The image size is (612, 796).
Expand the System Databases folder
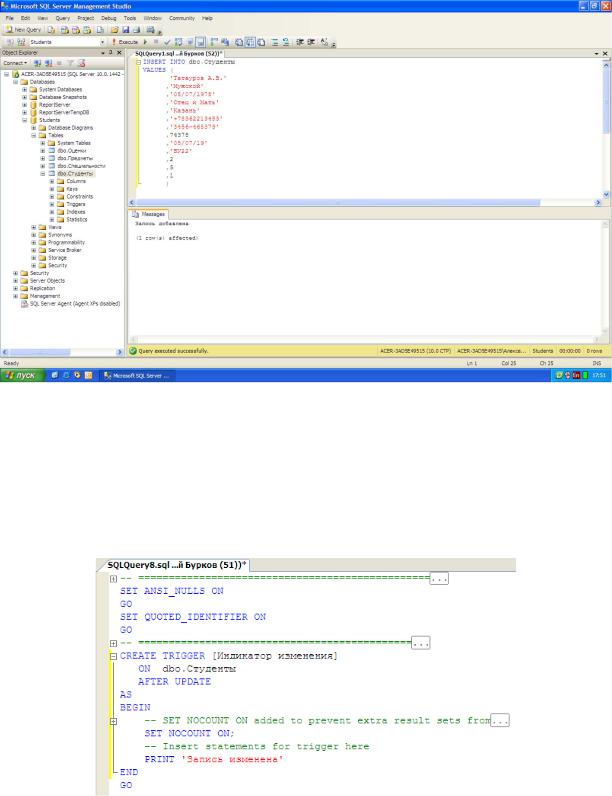24,89
